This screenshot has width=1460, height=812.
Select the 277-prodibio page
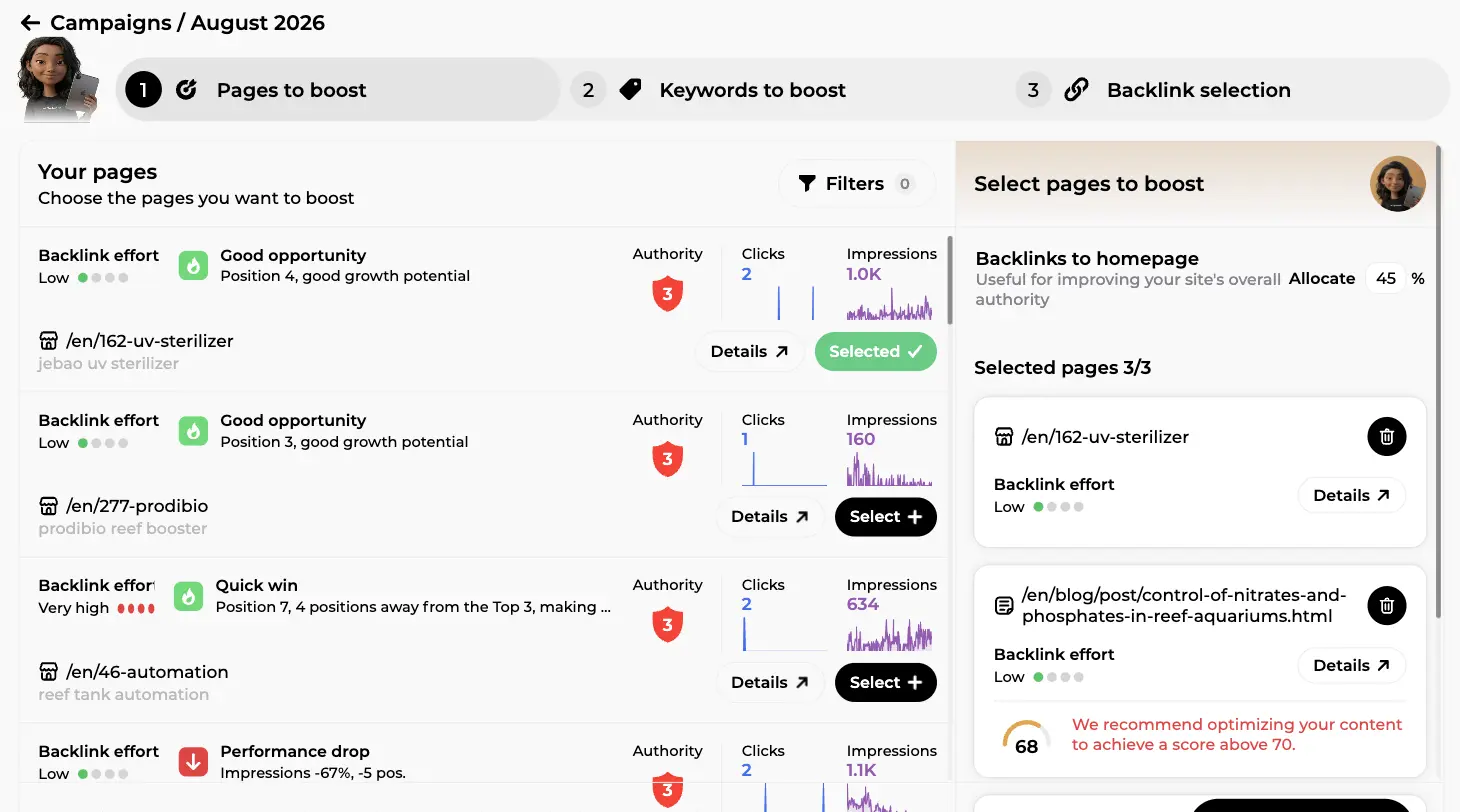click(x=886, y=517)
